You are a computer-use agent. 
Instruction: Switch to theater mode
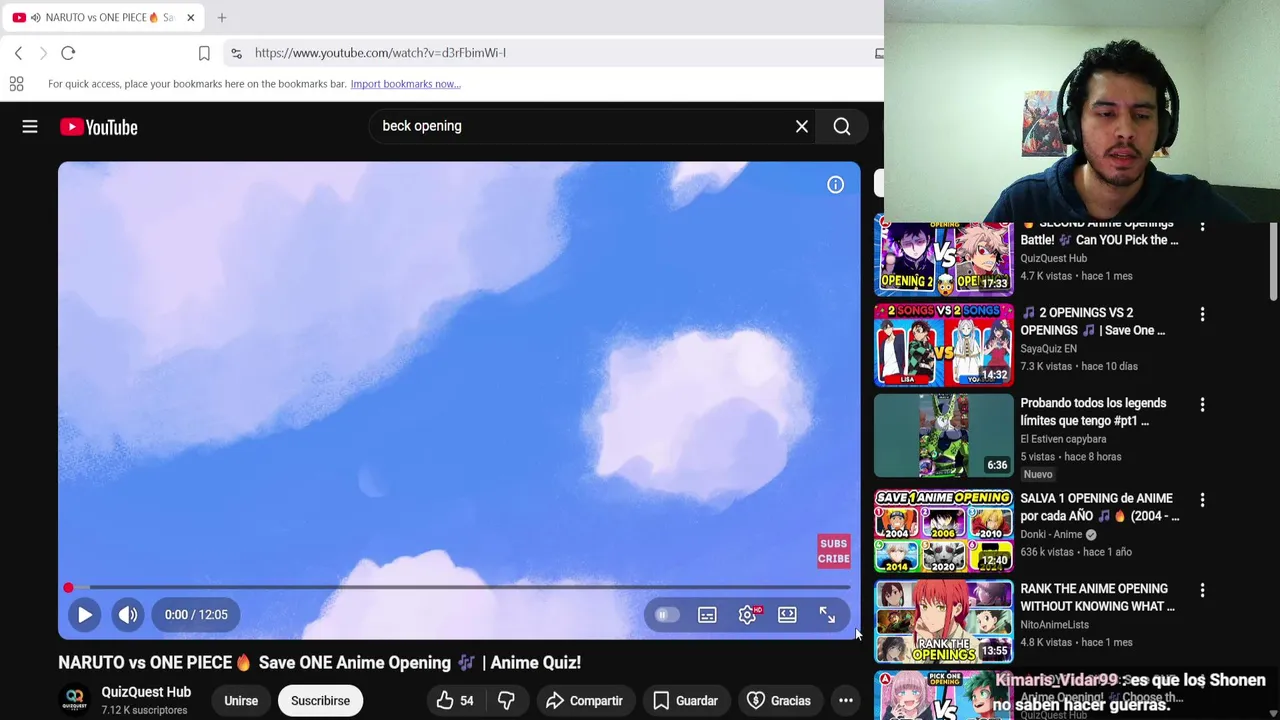click(787, 615)
